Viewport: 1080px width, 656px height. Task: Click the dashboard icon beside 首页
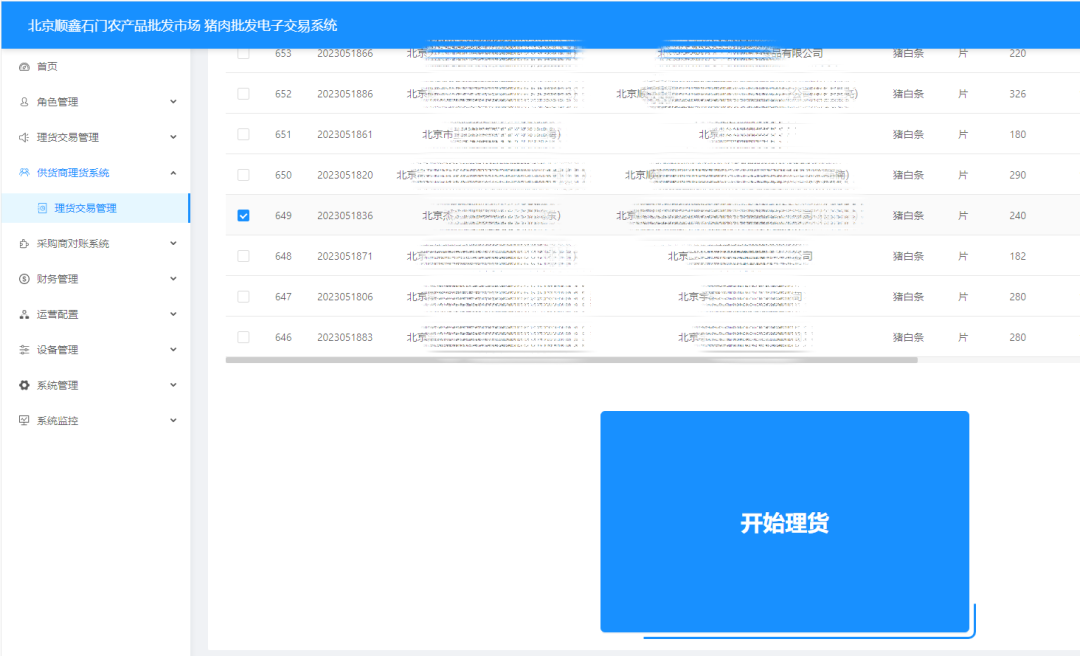pyautogui.click(x=24, y=66)
